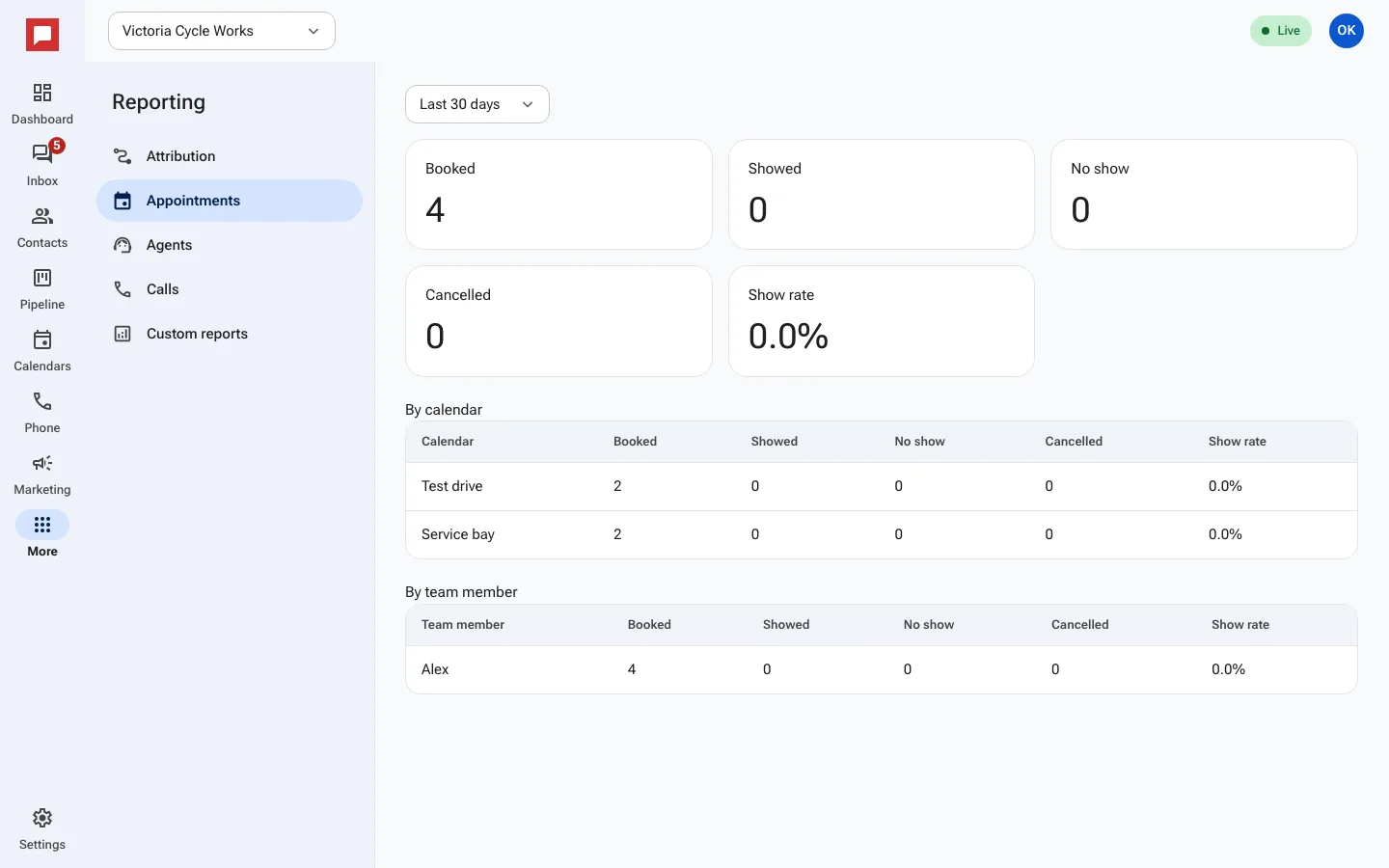Click the Service bay calendar row

(x=882, y=534)
